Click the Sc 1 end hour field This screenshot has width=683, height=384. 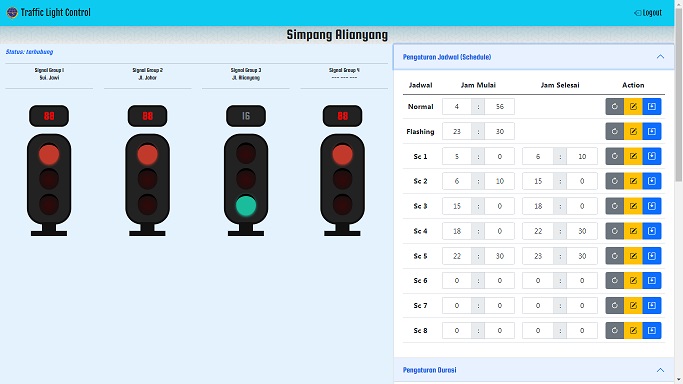tap(538, 156)
